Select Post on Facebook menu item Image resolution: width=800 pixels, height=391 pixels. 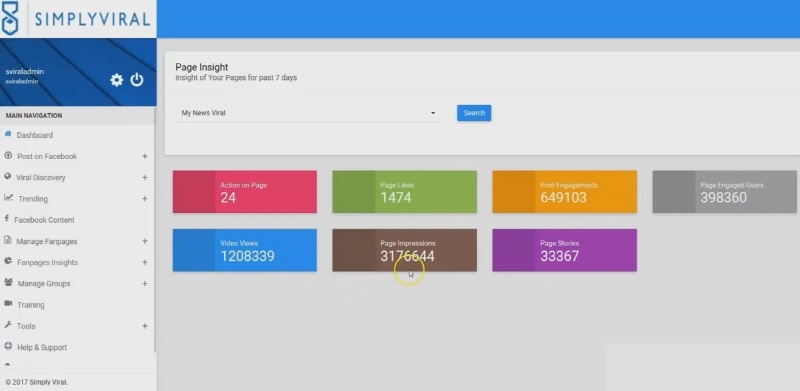click(47, 156)
